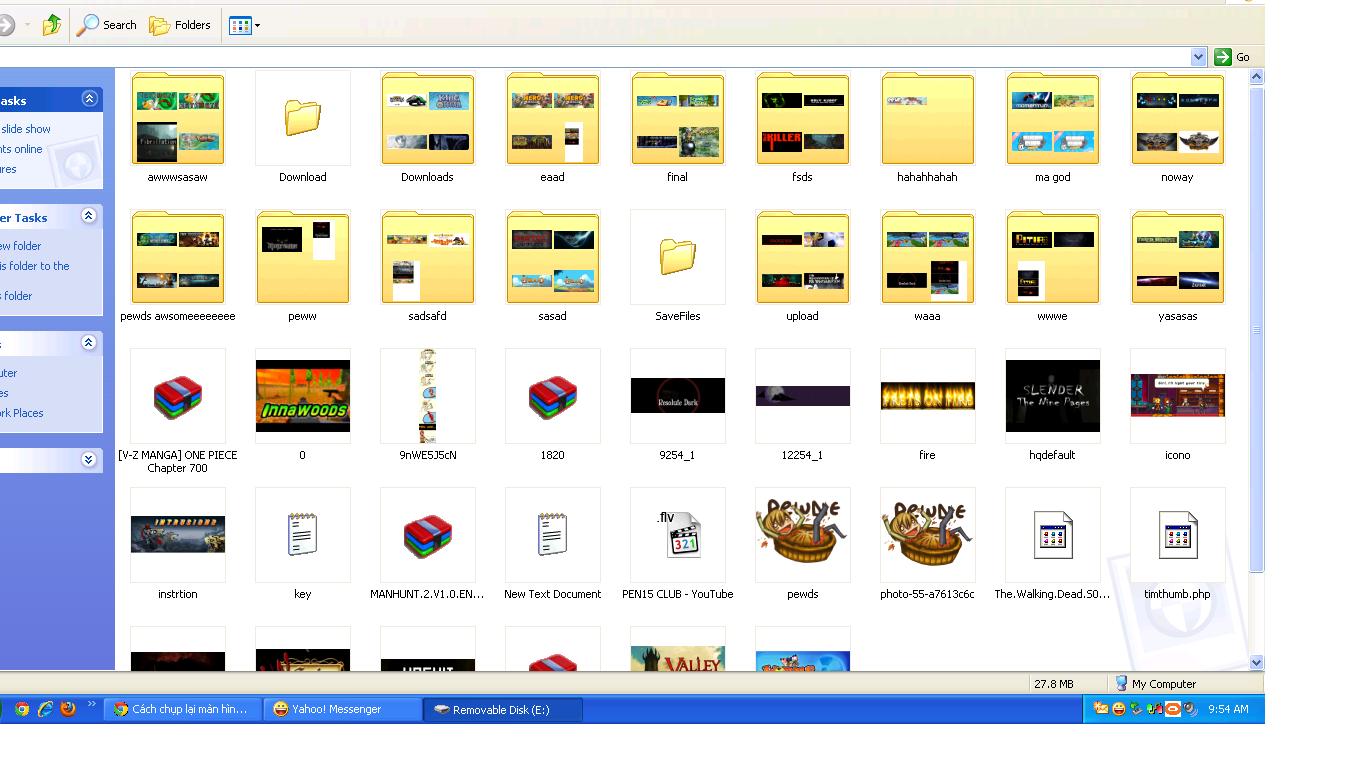Select the SaveFiles folder
Image resolution: width=1360 pixels, height=768 pixels.
tap(678, 267)
